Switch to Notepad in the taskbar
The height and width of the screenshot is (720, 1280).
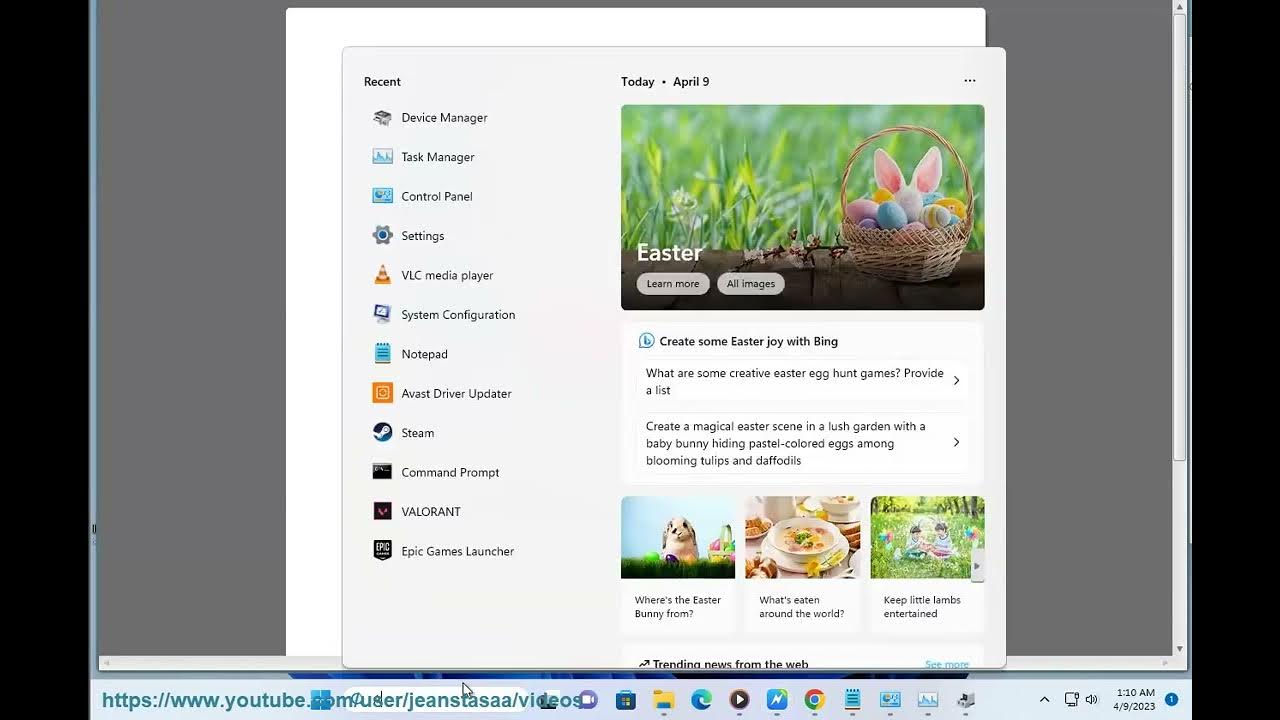point(852,700)
